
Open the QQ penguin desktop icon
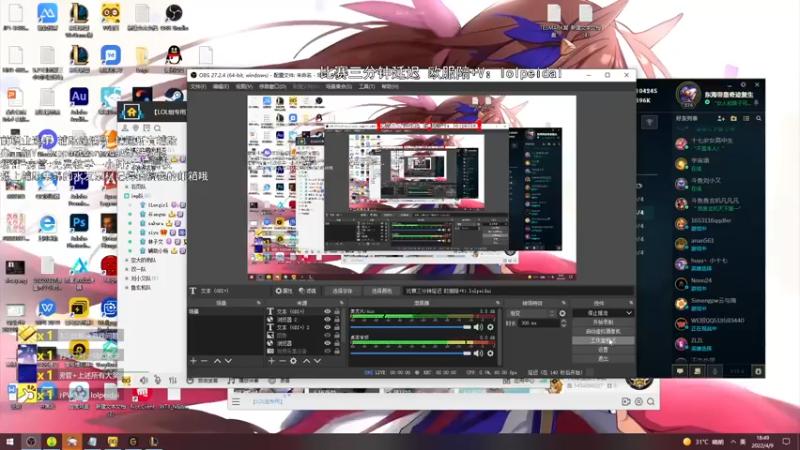pyautogui.click(x=173, y=59)
